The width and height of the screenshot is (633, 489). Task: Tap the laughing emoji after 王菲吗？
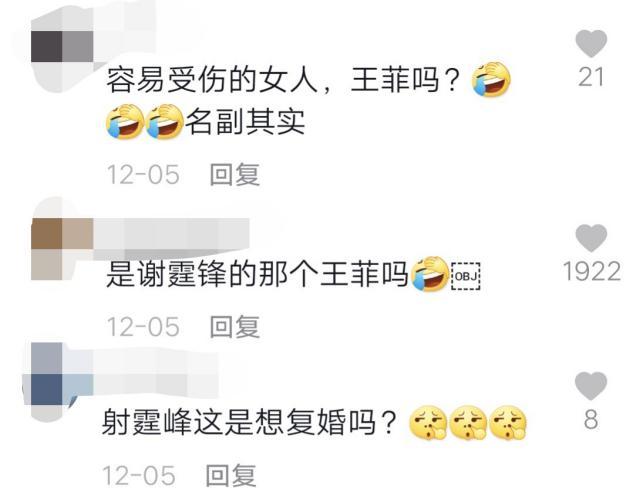pos(491,80)
